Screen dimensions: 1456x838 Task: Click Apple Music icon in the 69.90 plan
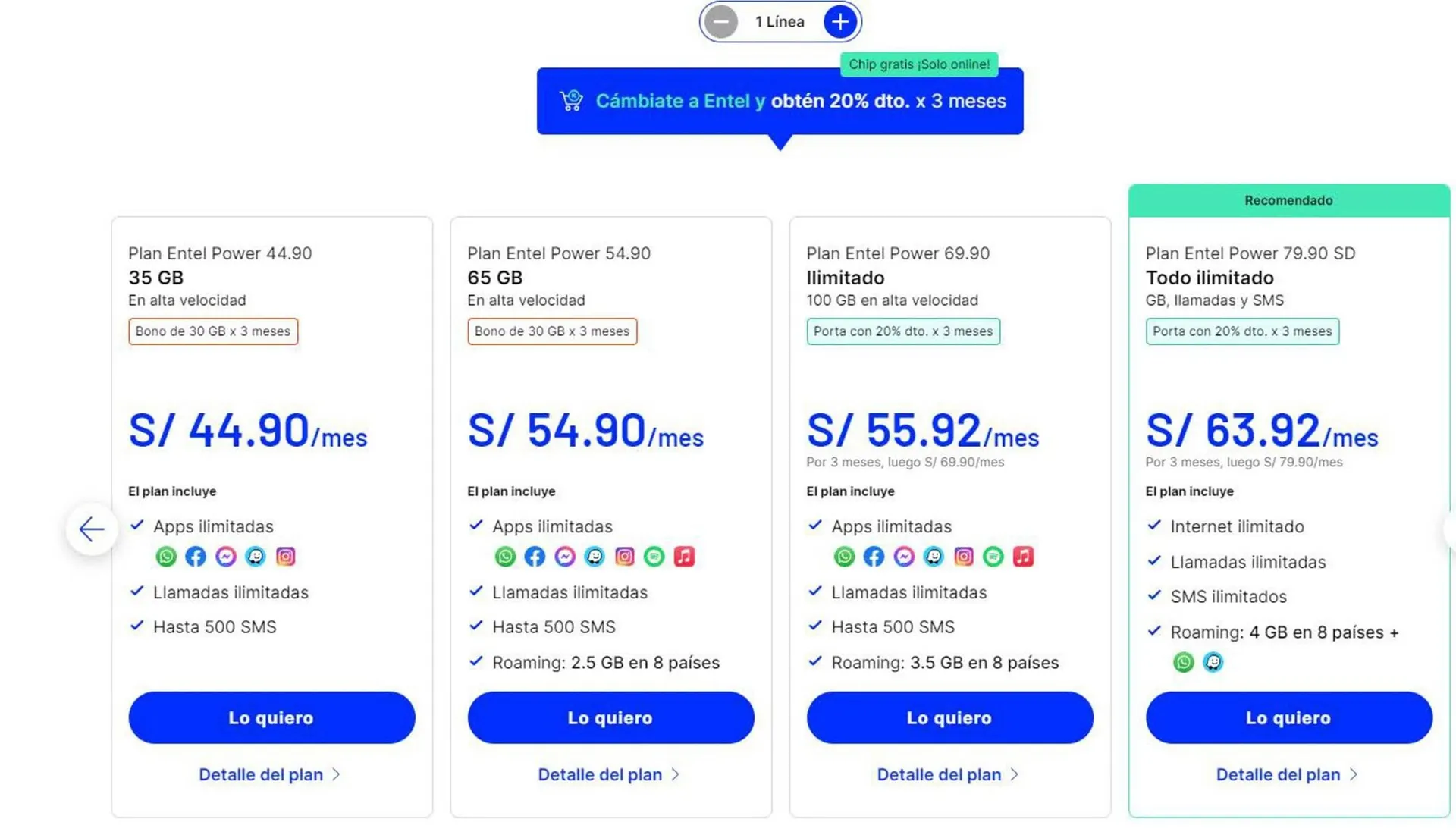click(1023, 557)
